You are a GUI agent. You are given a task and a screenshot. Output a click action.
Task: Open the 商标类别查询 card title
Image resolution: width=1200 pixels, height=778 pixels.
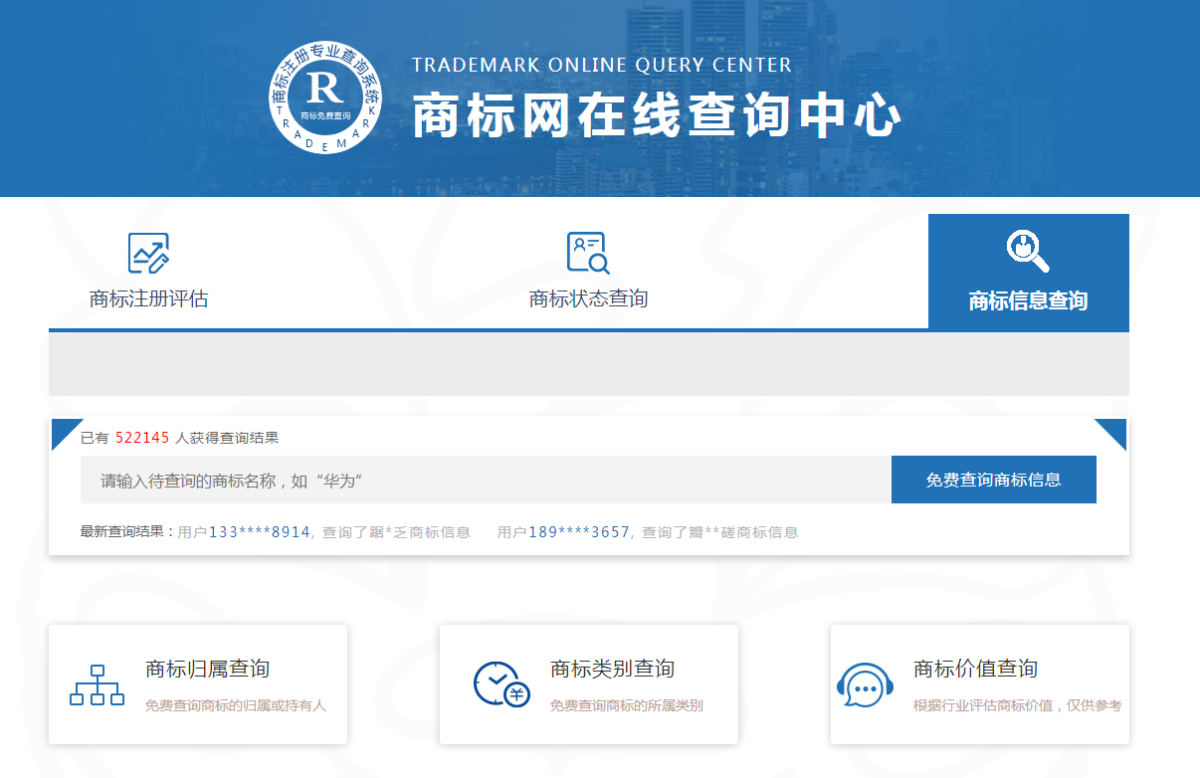pyautogui.click(x=612, y=669)
